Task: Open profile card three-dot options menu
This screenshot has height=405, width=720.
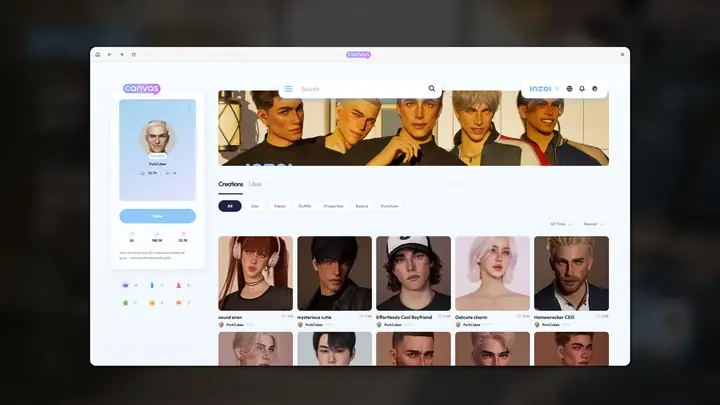Action: pos(190,106)
